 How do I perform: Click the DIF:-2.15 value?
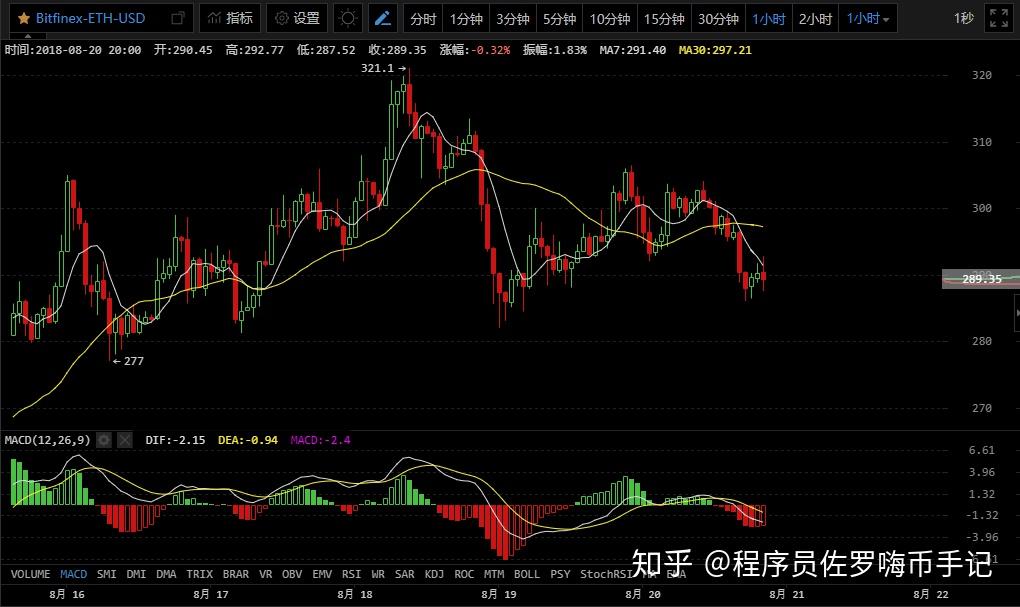click(175, 440)
